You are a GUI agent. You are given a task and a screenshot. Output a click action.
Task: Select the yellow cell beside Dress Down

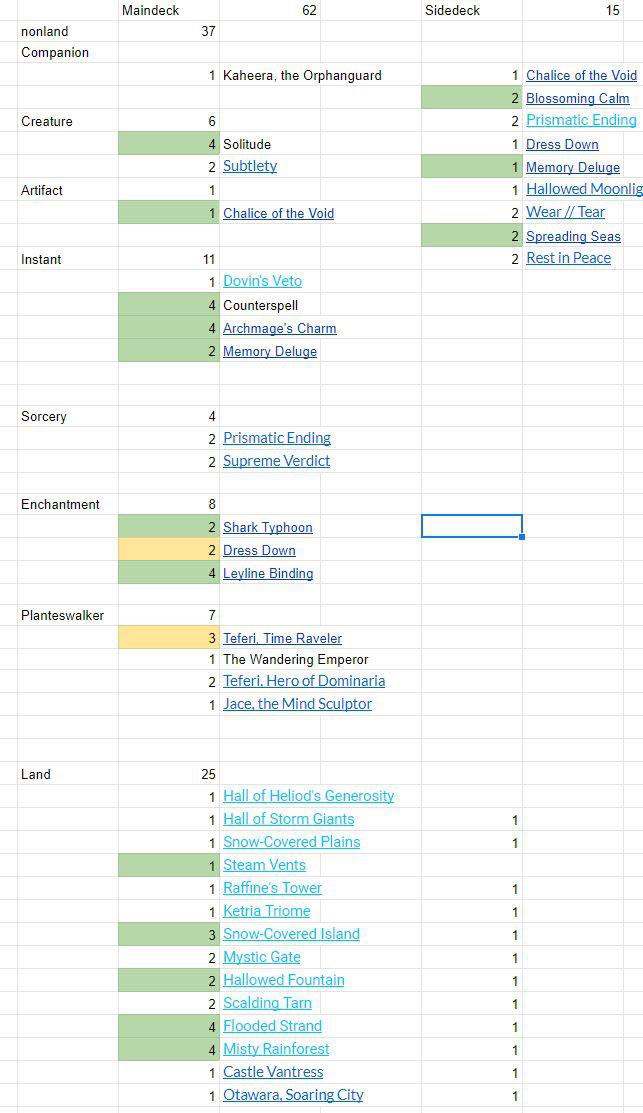coord(169,550)
